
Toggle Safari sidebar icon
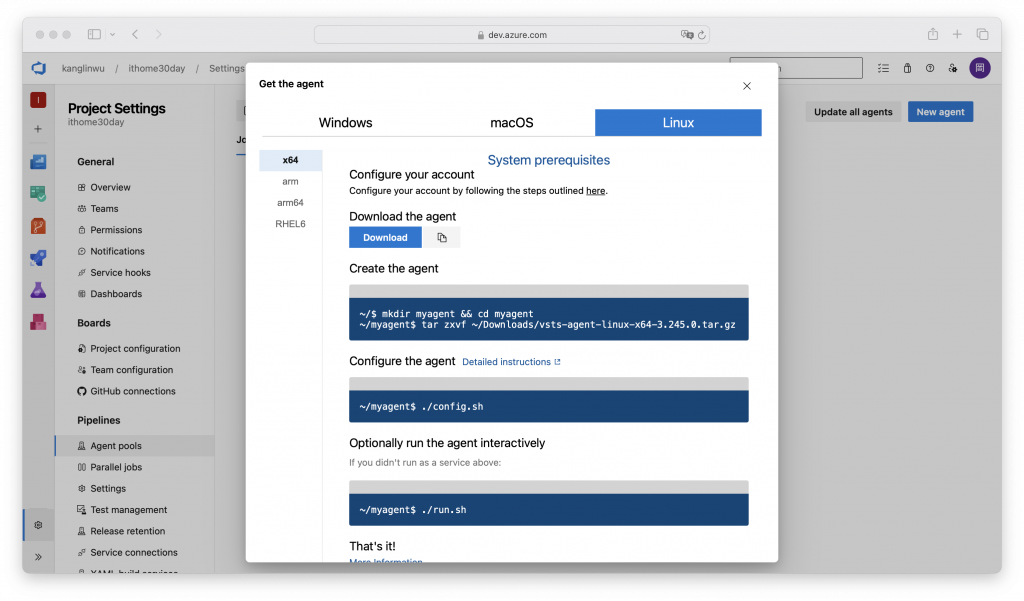tap(94, 35)
